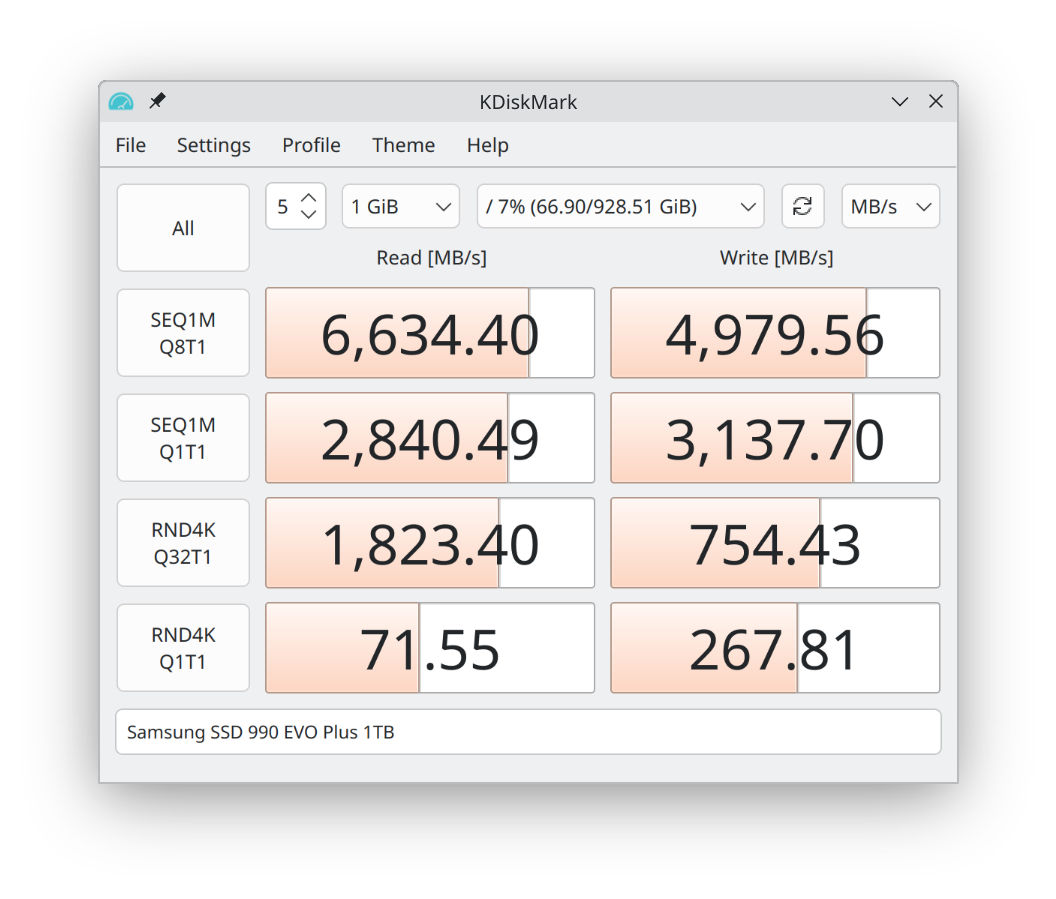Open the Settings menu

pos(213,145)
